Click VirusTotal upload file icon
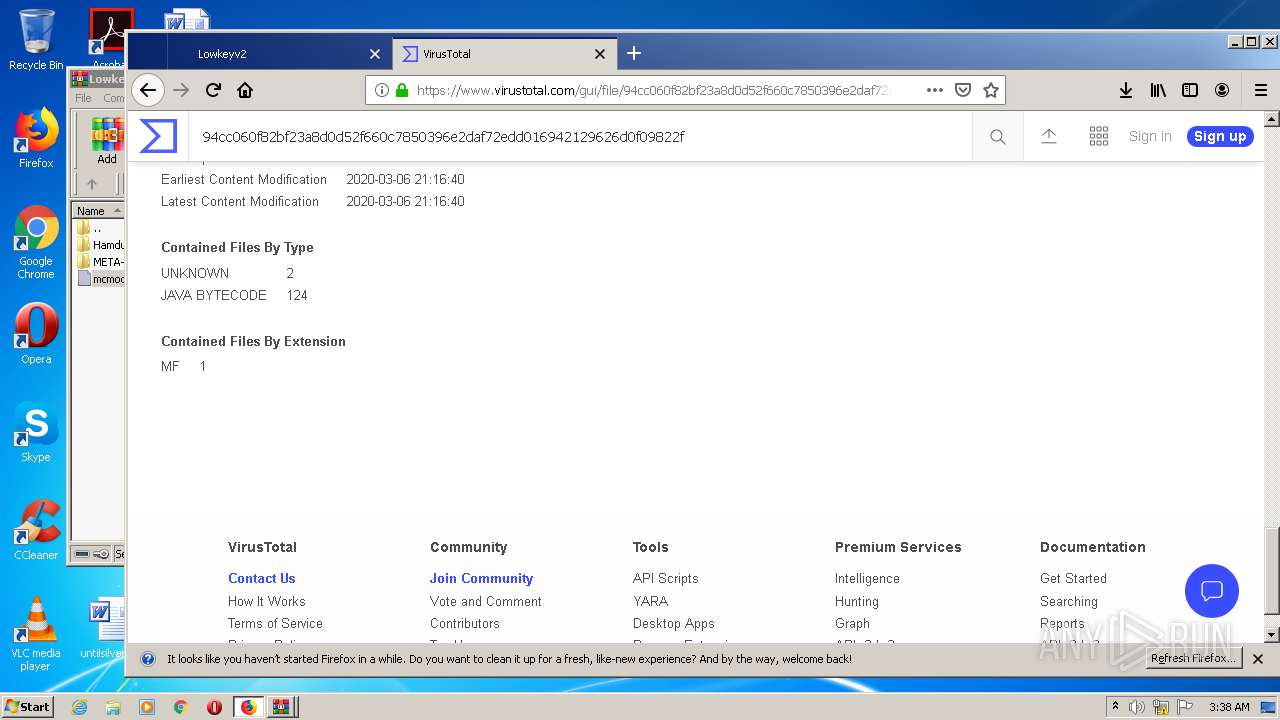 pos(1049,137)
